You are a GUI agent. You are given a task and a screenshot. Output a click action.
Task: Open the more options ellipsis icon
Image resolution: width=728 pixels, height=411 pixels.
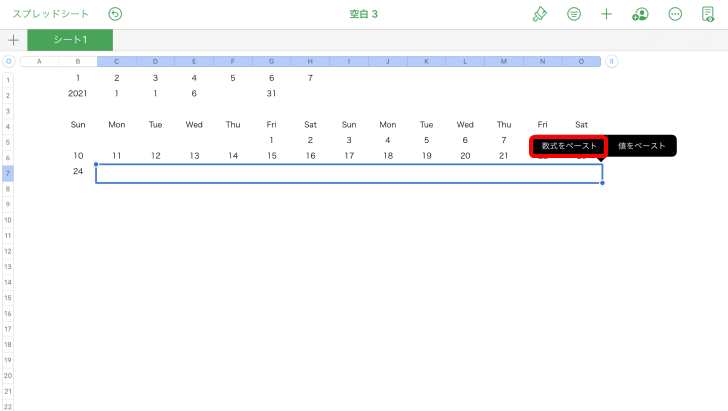click(675, 14)
